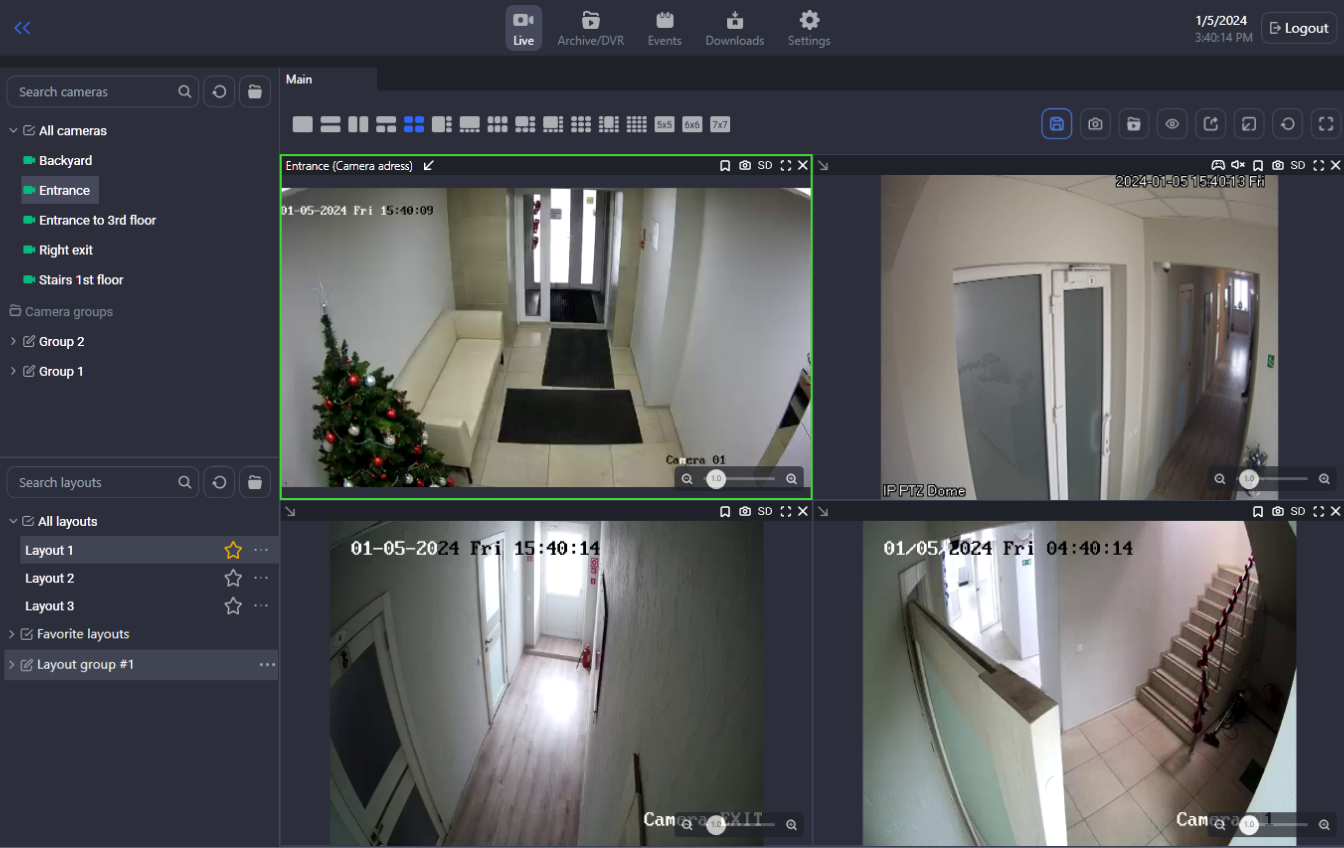Toggle SD quality on Camera EXIT tile
This screenshot has height=848, width=1344.
tap(765, 511)
